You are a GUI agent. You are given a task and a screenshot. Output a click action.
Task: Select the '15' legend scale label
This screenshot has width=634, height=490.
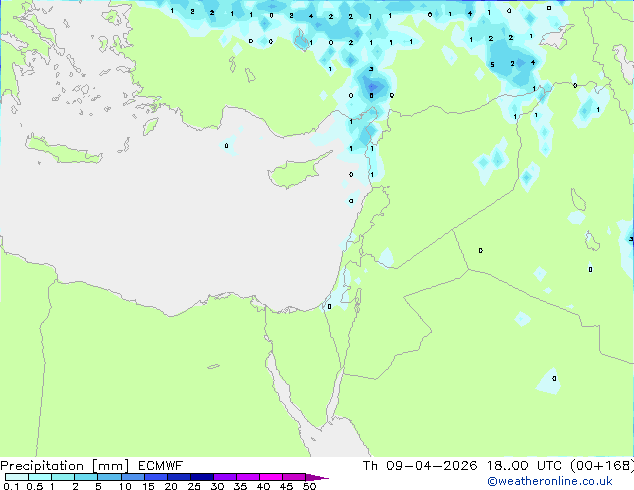148,486
